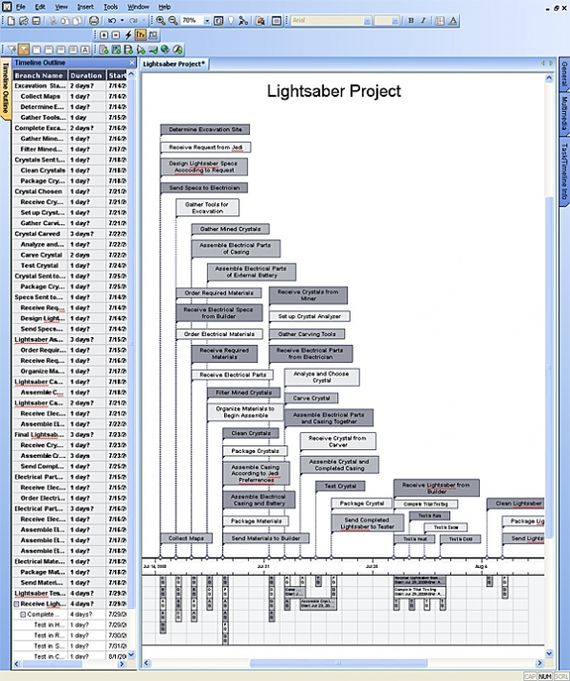
Task: Click the Receive Request from Jedi task box
Action: (205, 148)
